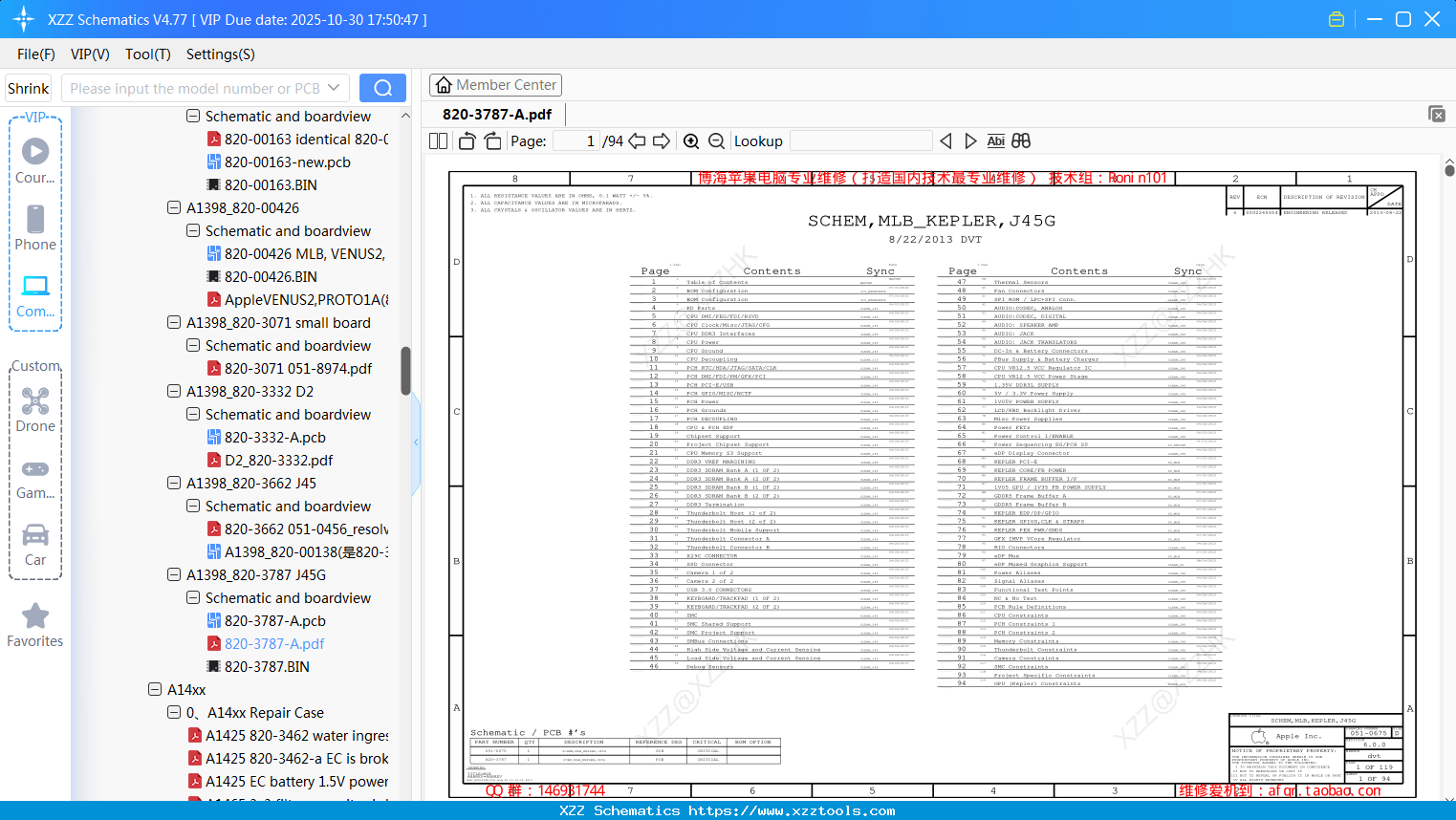Open the Phone sidebar category
The image size is (1456, 820).
coord(35,228)
